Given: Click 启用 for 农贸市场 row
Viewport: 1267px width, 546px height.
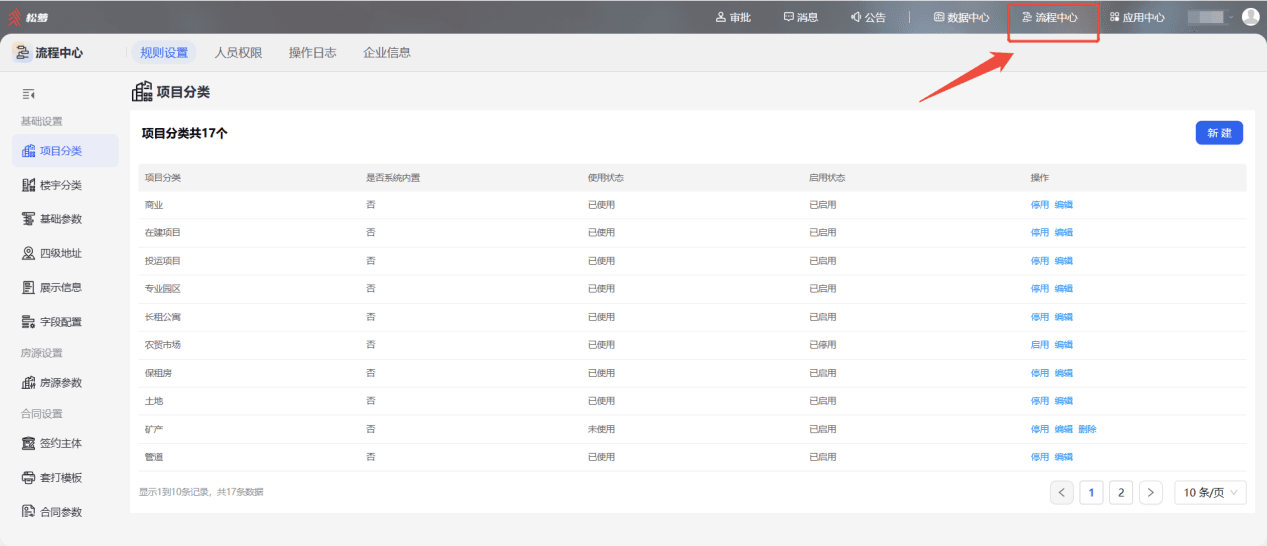Looking at the screenshot, I should pyautogui.click(x=1040, y=345).
